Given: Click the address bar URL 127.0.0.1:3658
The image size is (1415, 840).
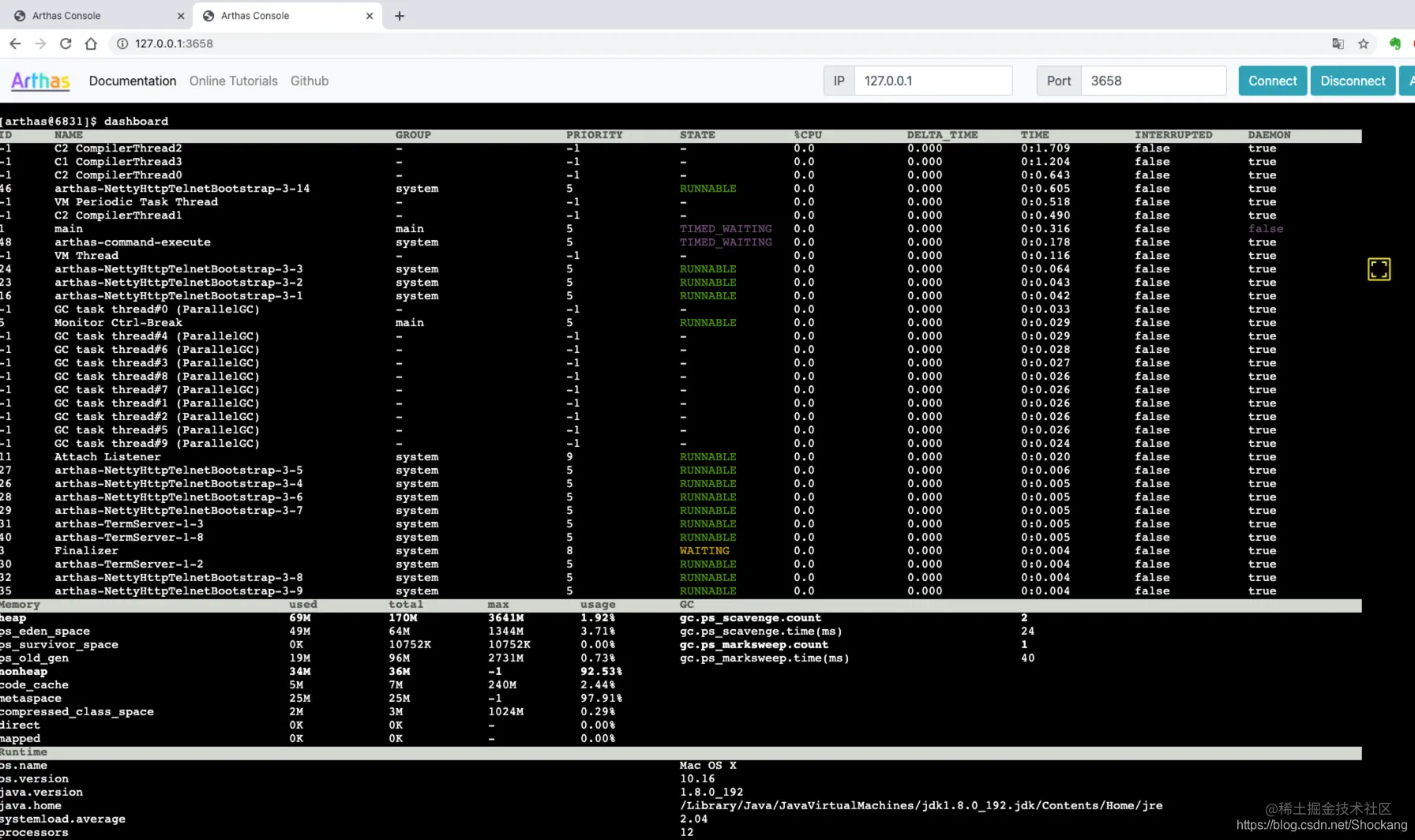Looking at the screenshot, I should pyautogui.click(x=174, y=43).
